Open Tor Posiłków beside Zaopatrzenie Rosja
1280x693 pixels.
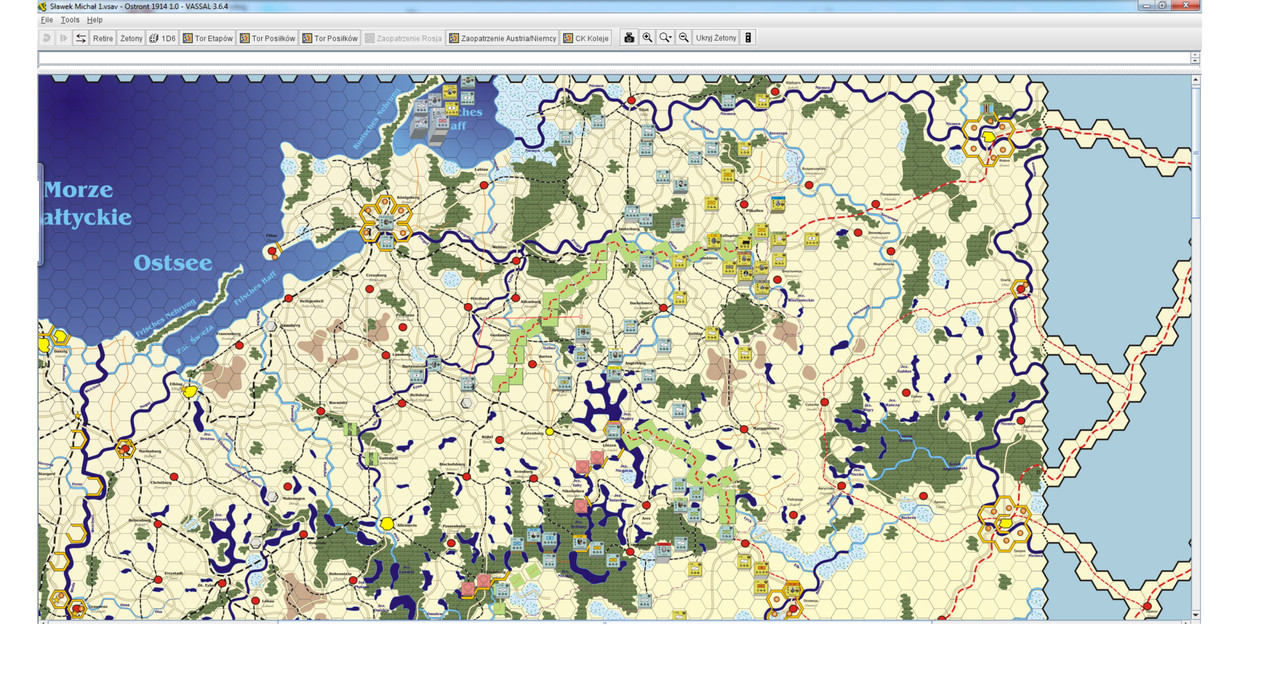(x=330, y=38)
